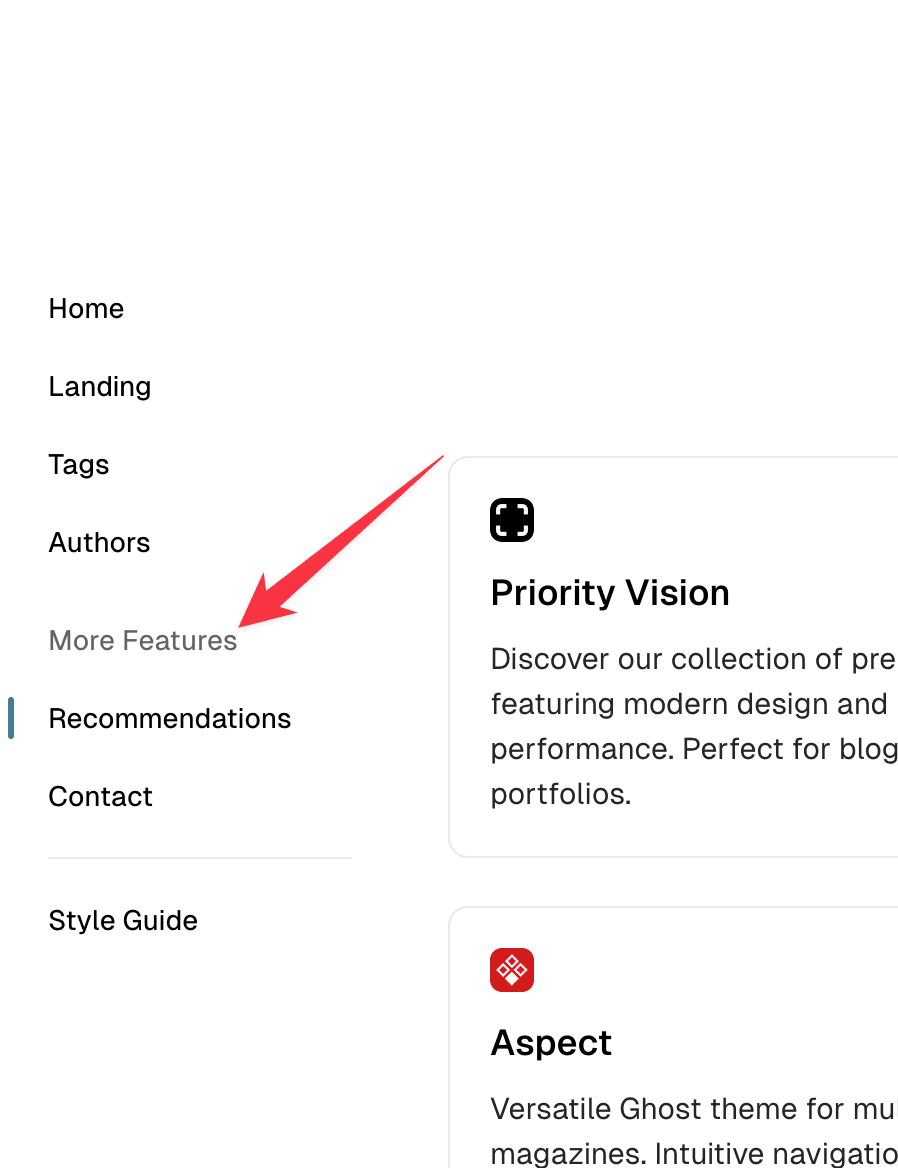Image resolution: width=898 pixels, height=1168 pixels.
Task: Open the Recommendations section
Action: [169, 718]
